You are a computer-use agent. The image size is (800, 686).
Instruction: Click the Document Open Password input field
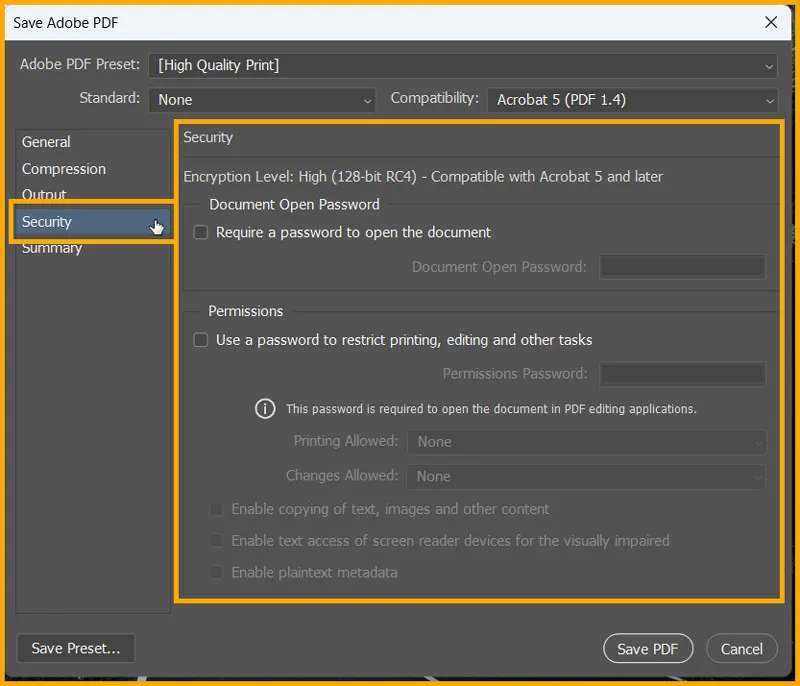click(682, 266)
